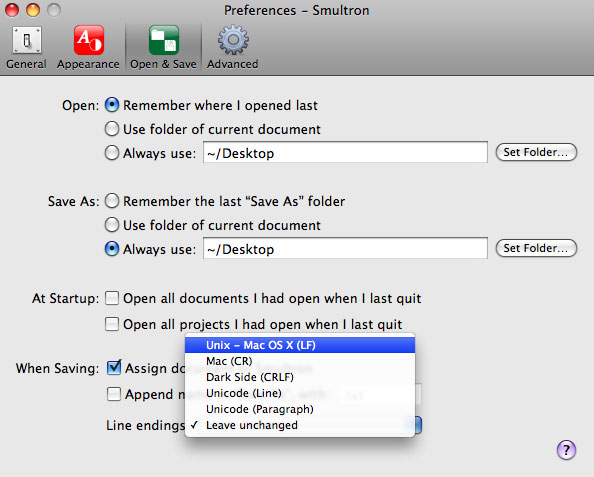This screenshot has height=477, width=594.
Task: Select Open: Use folder of current document
Action: (112, 129)
